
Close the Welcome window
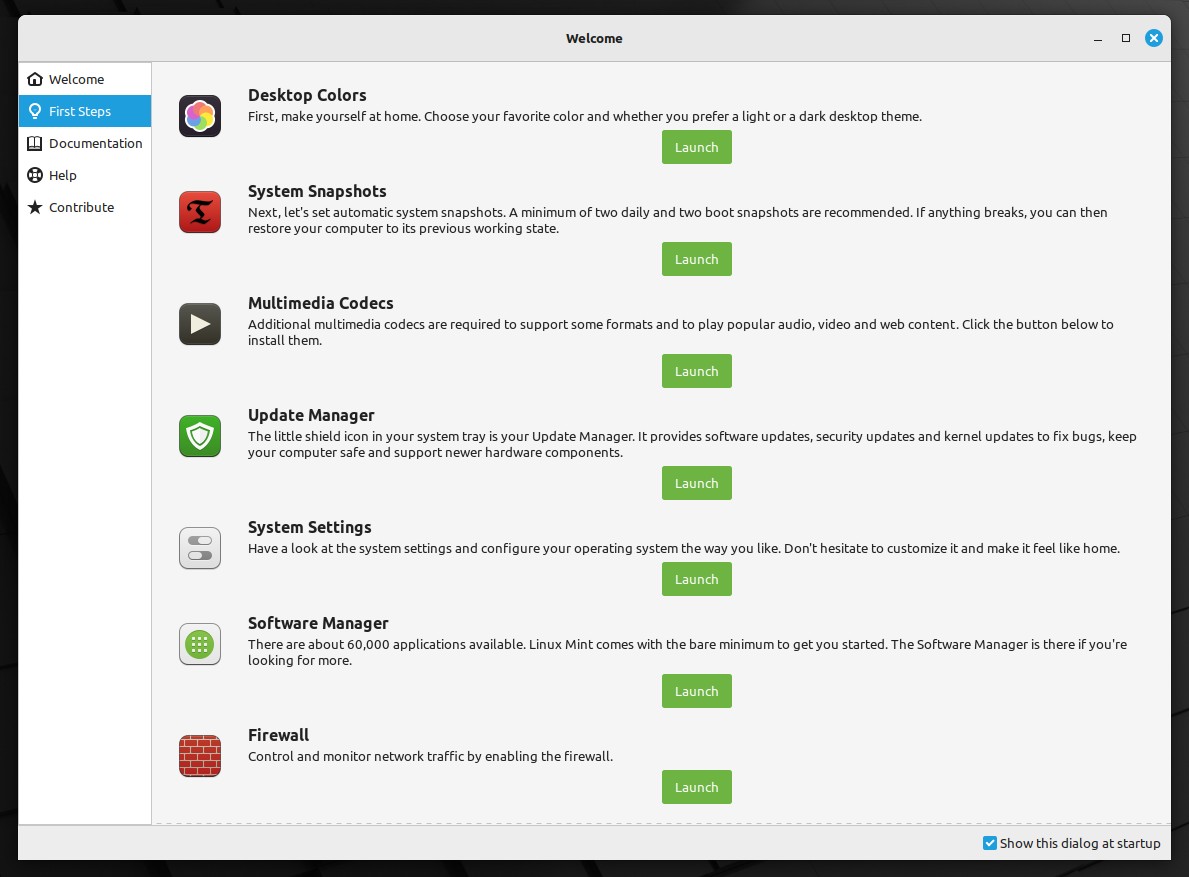[1153, 38]
